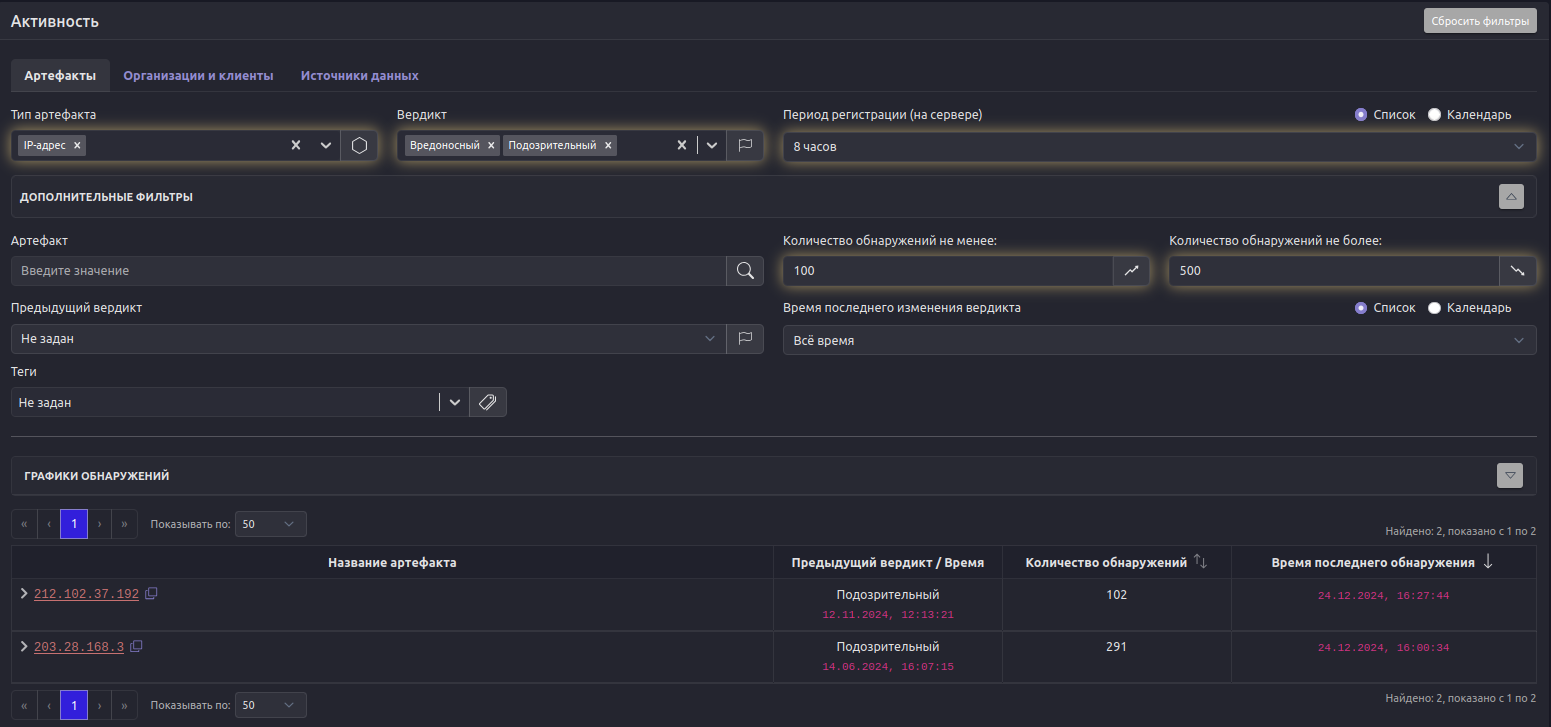
Task: Click the rising trend icon beside 100
Action: [x=1131, y=271]
